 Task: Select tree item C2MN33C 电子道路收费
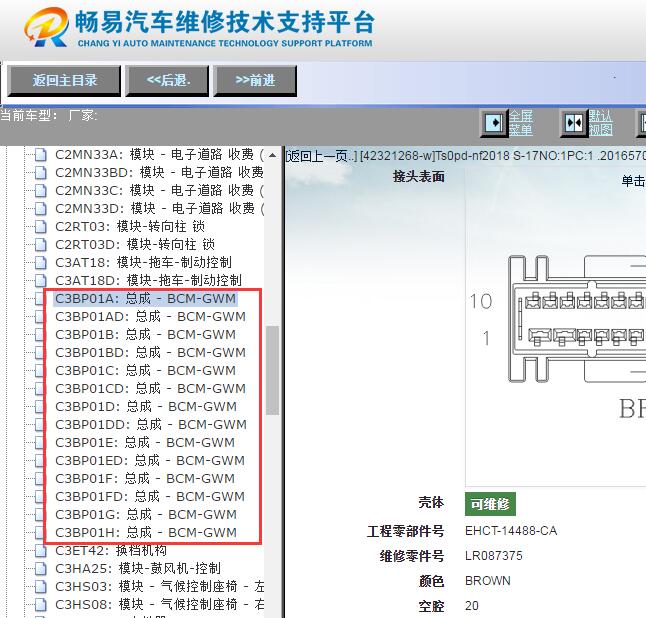[159, 190]
